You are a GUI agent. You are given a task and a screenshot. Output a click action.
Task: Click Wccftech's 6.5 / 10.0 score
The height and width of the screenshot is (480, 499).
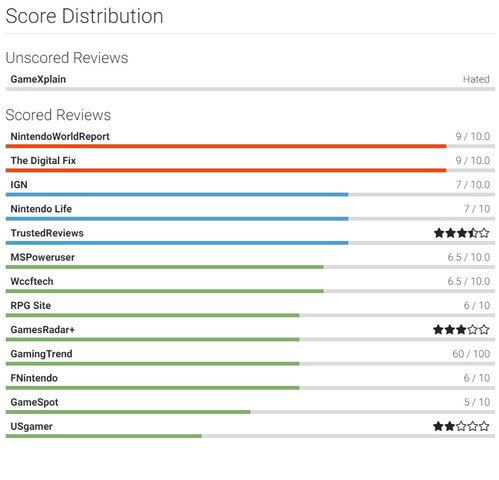click(x=469, y=281)
